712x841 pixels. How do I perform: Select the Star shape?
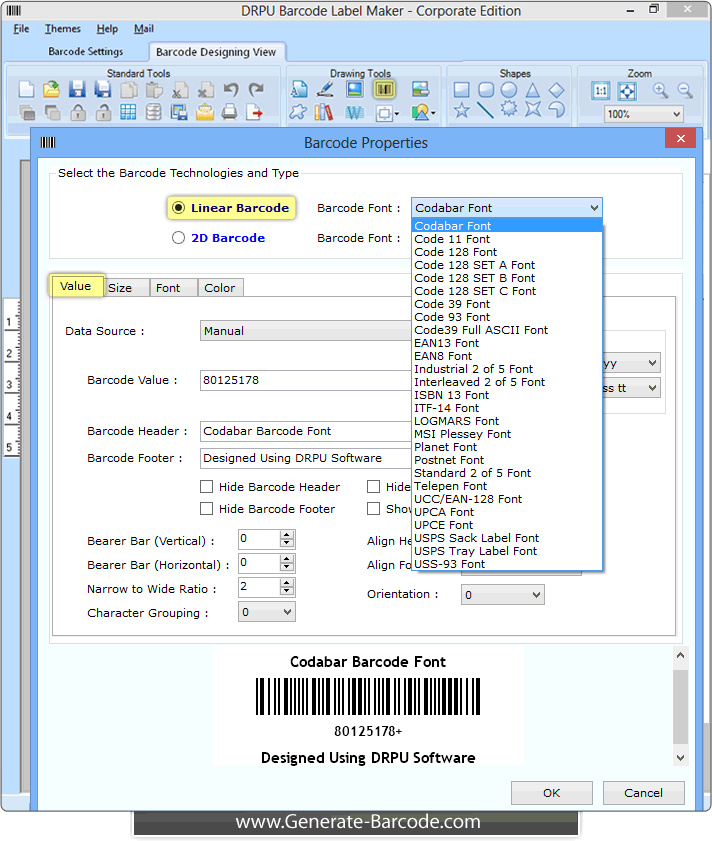(461, 110)
